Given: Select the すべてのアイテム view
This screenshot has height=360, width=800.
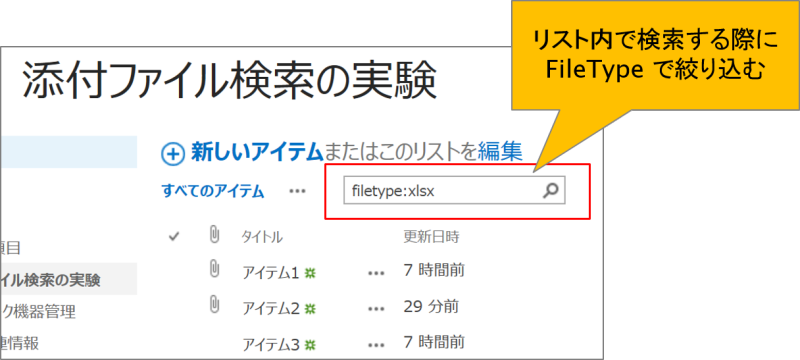Looking at the screenshot, I should tap(213, 191).
